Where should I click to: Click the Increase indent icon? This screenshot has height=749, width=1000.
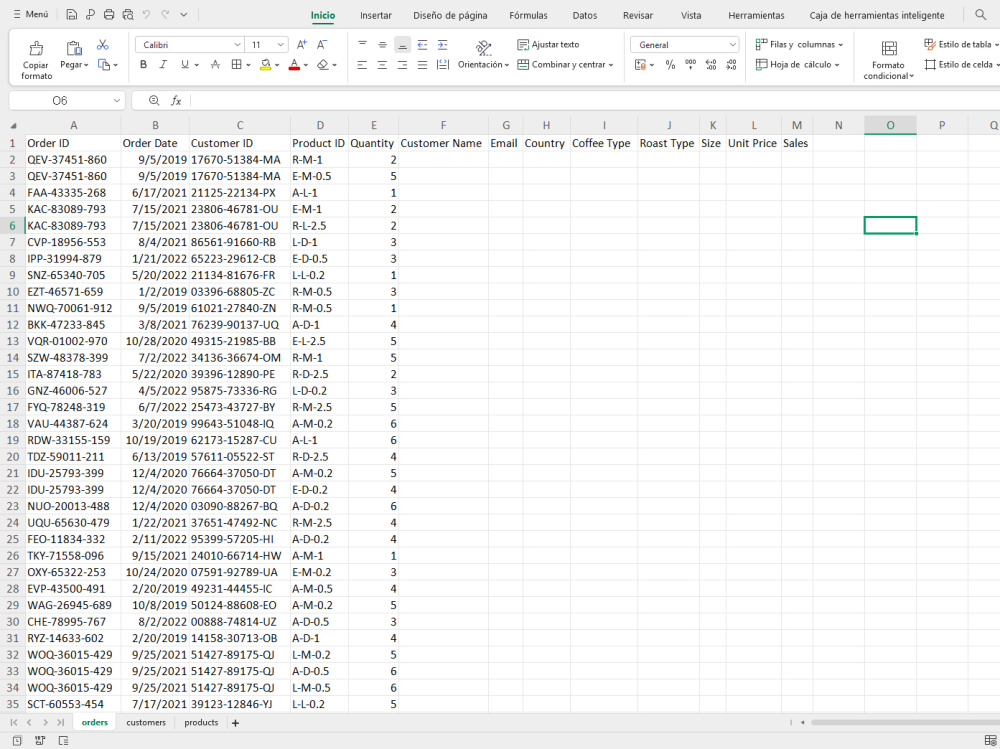tap(443, 45)
